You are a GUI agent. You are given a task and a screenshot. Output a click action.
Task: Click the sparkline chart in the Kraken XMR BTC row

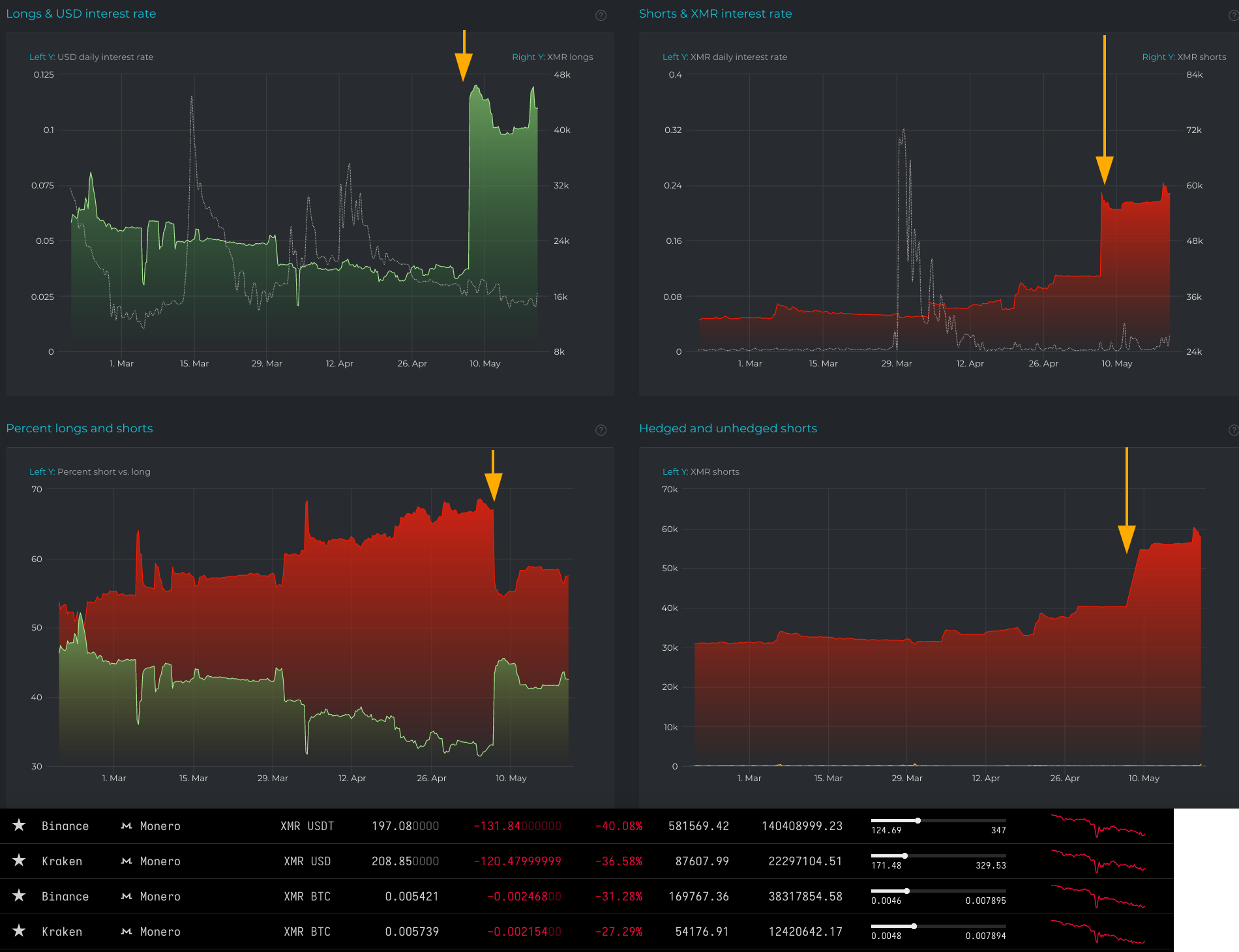1099,931
